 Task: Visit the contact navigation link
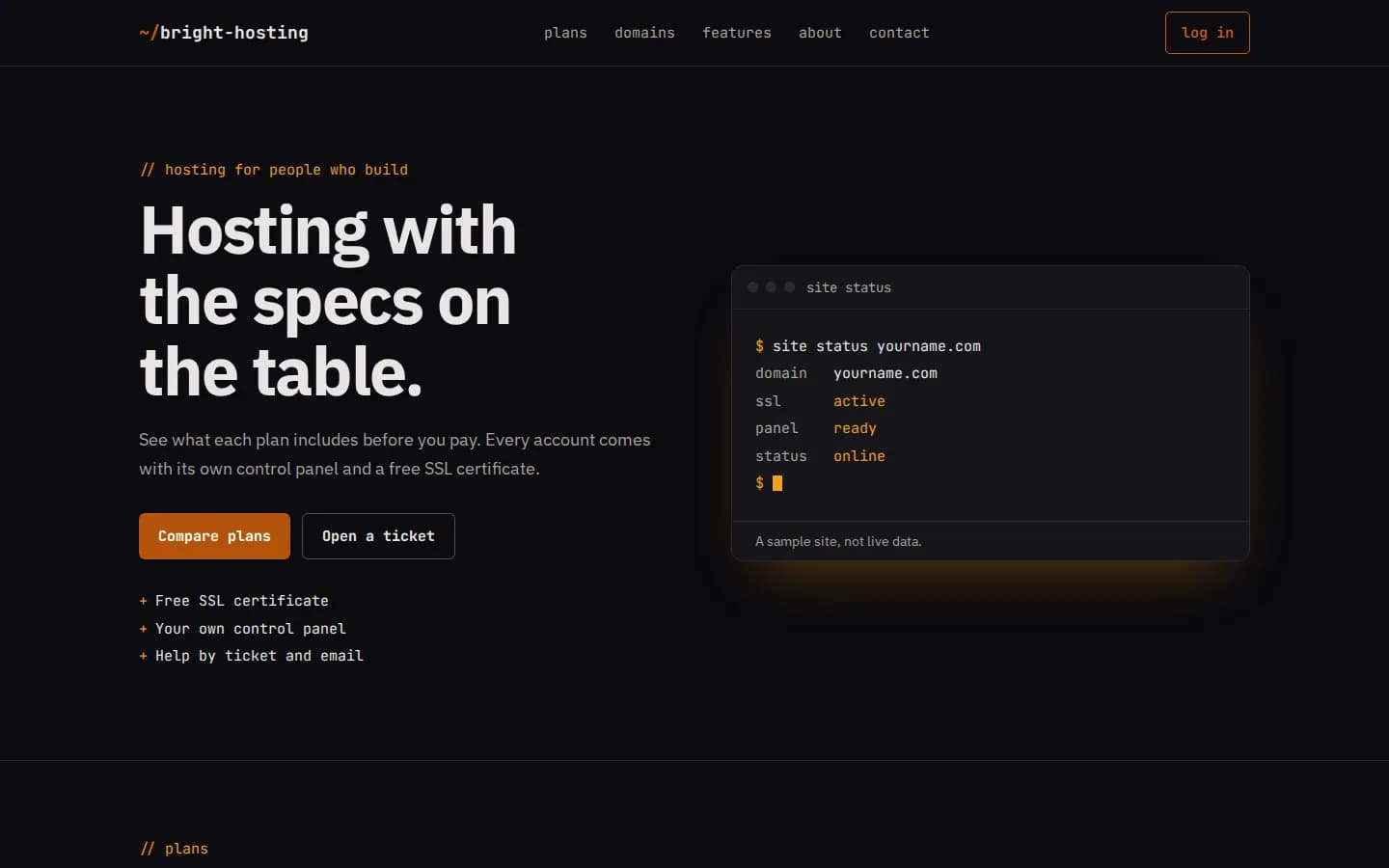[899, 33]
